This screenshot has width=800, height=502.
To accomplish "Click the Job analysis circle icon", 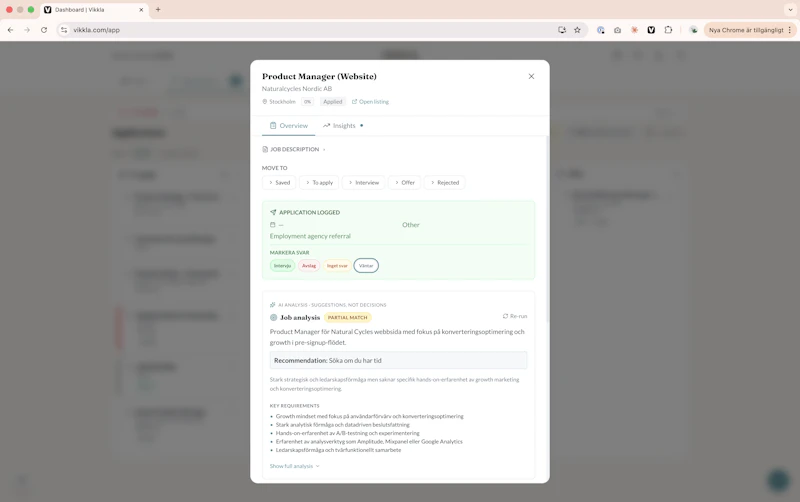I will coord(273,317).
